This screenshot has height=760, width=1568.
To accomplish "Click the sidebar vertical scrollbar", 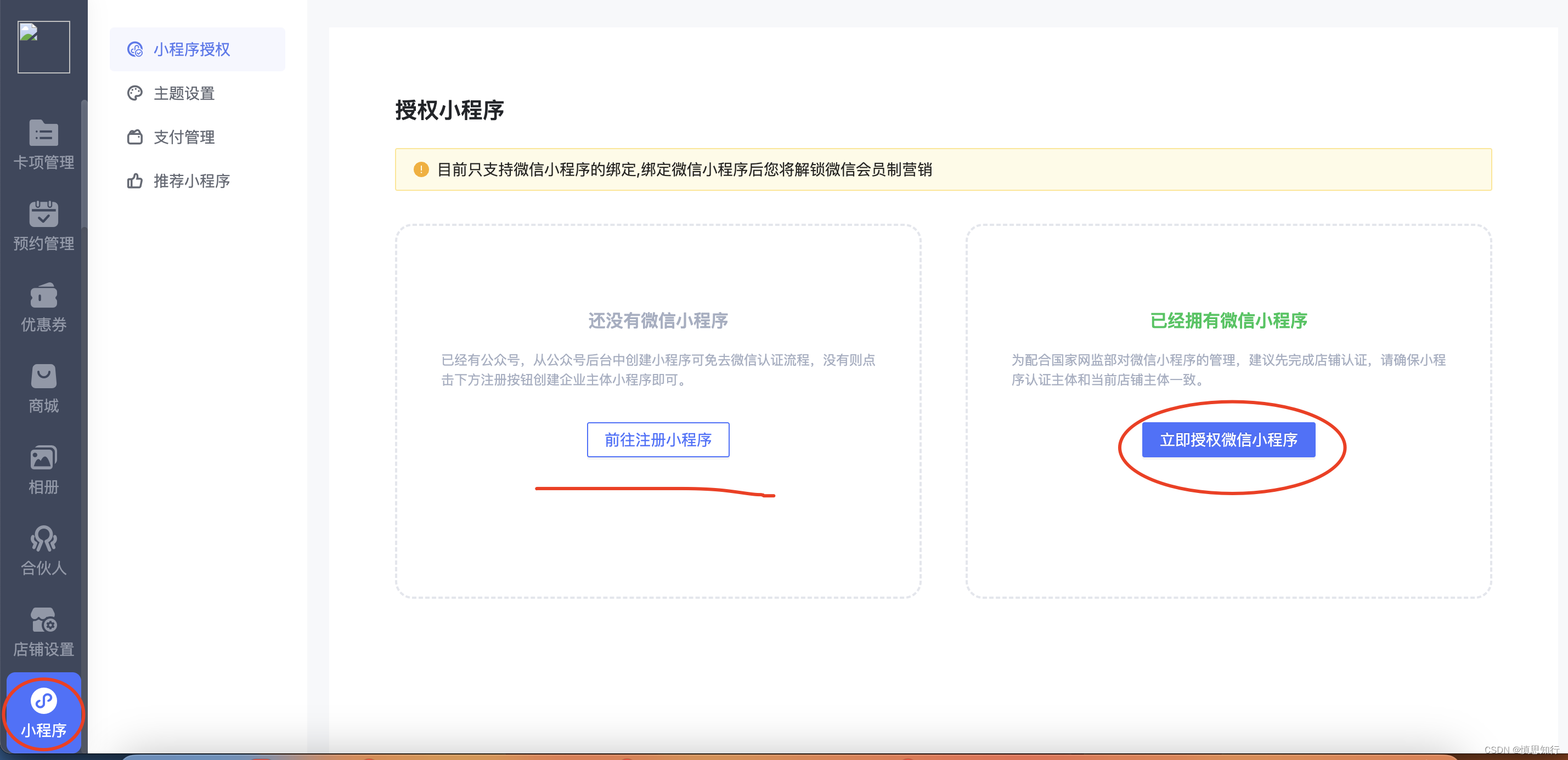I will pyautogui.click(x=84, y=165).
